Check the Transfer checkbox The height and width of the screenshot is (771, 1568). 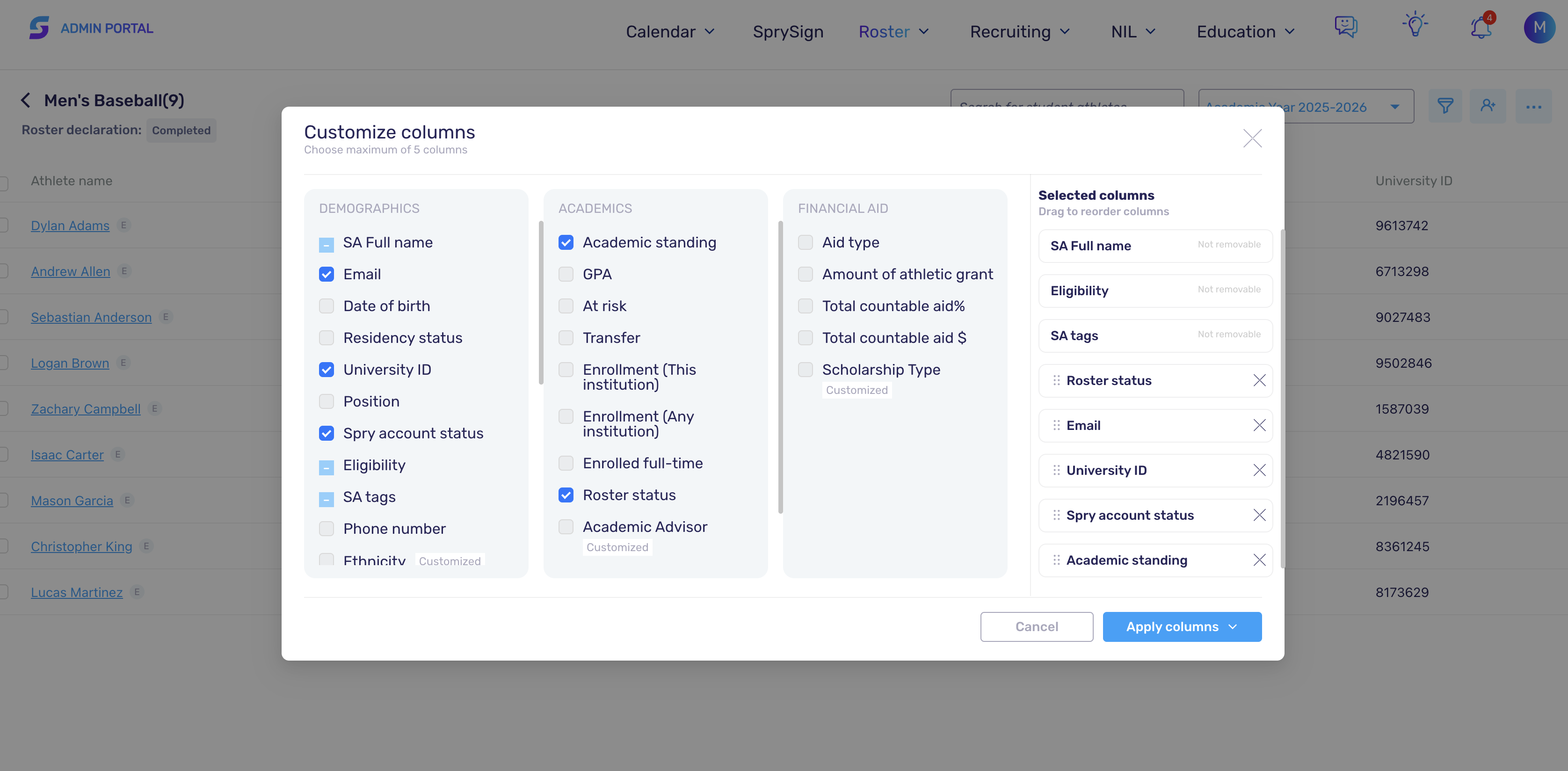pyautogui.click(x=566, y=338)
